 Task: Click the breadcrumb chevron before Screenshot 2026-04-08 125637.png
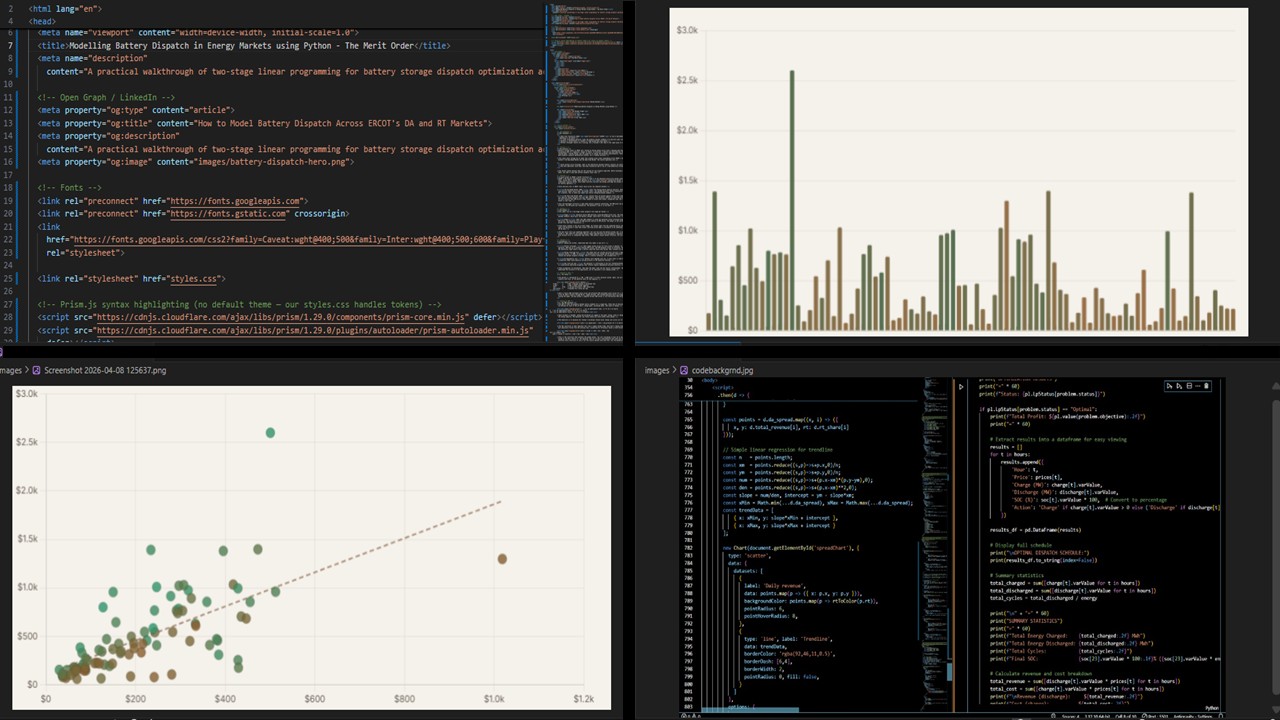[26, 370]
